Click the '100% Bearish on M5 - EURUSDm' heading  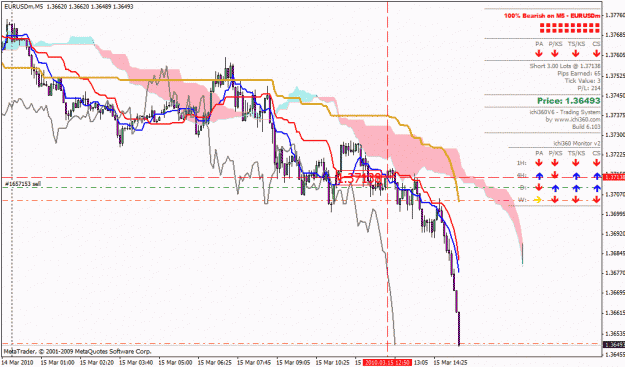coord(552,16)
